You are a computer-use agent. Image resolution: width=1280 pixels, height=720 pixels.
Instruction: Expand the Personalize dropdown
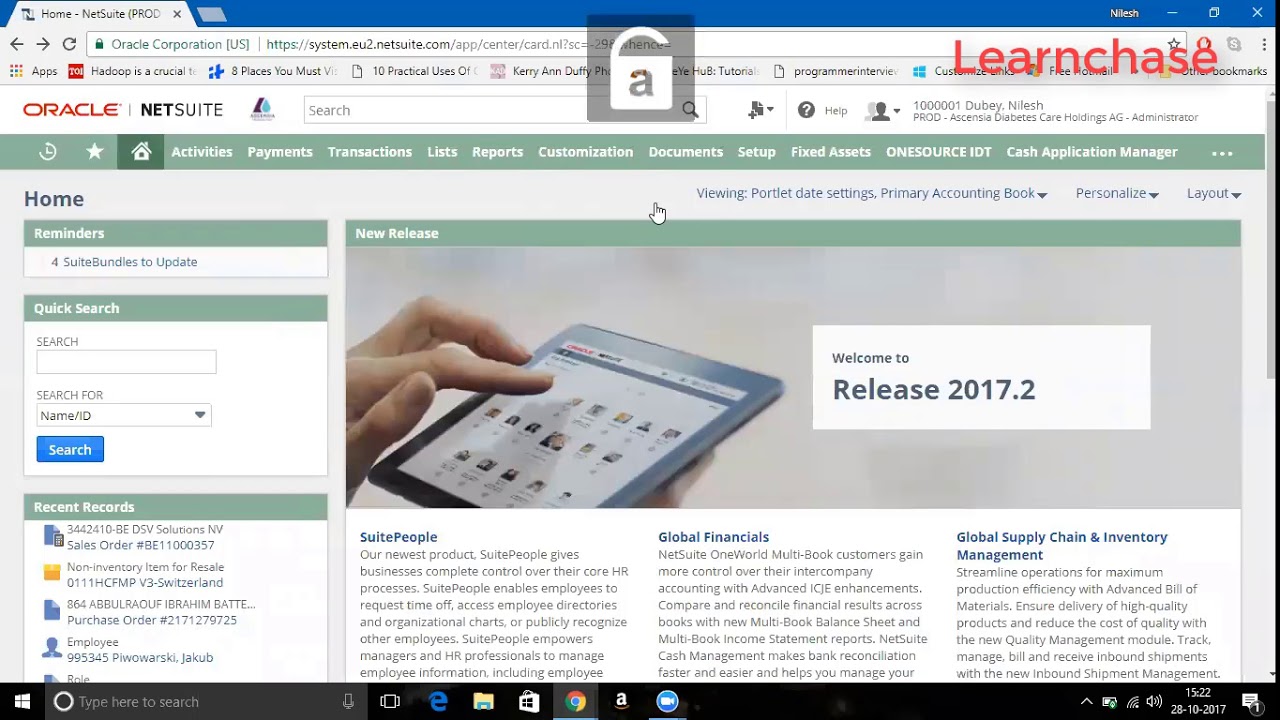coord(1117,193)
